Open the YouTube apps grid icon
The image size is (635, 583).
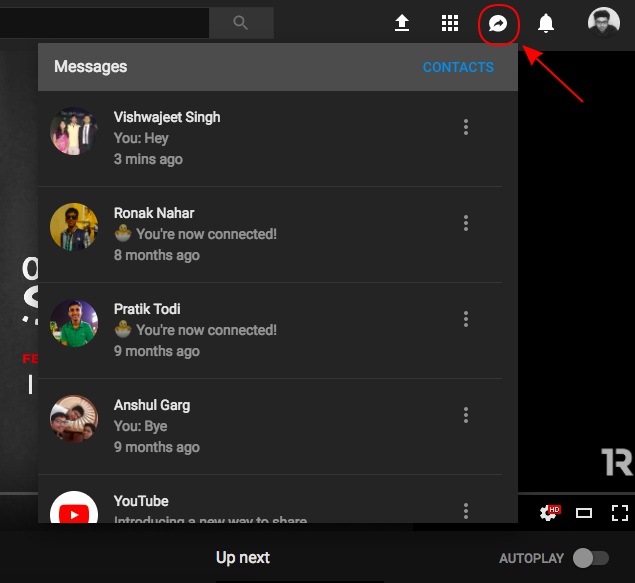tap(450, 23)
